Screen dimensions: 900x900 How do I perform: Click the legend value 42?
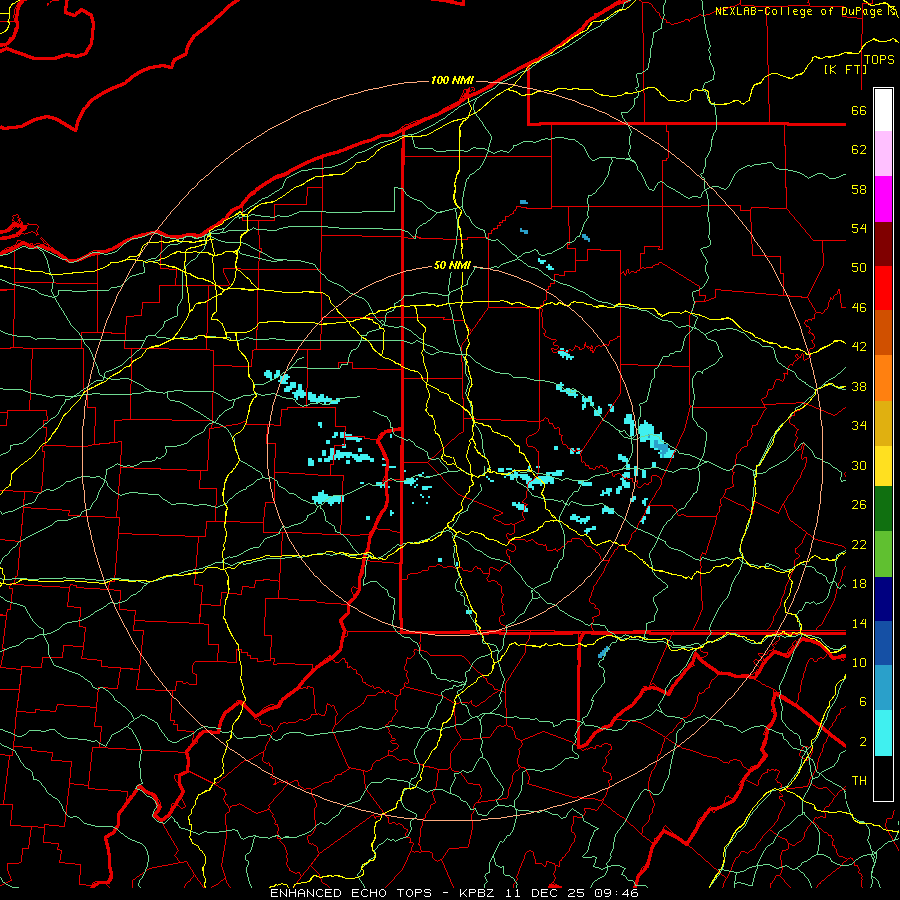(859, 347)
